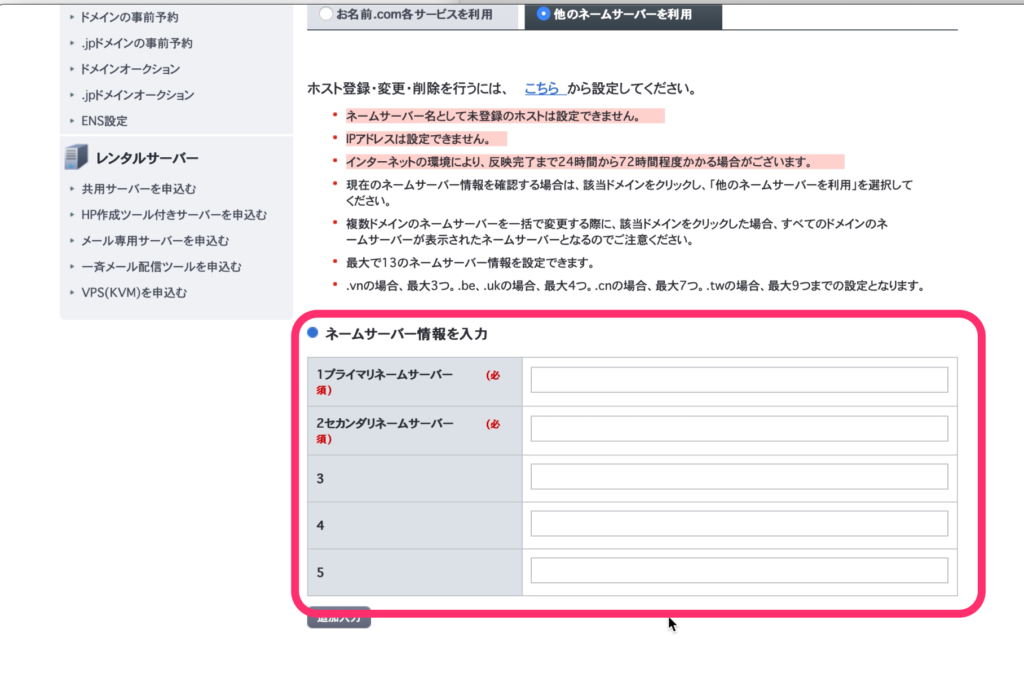Click nameserver input field number 3
Image resolution: width=1024 pixels, height=682 pixels.
(x=738, y=477)
